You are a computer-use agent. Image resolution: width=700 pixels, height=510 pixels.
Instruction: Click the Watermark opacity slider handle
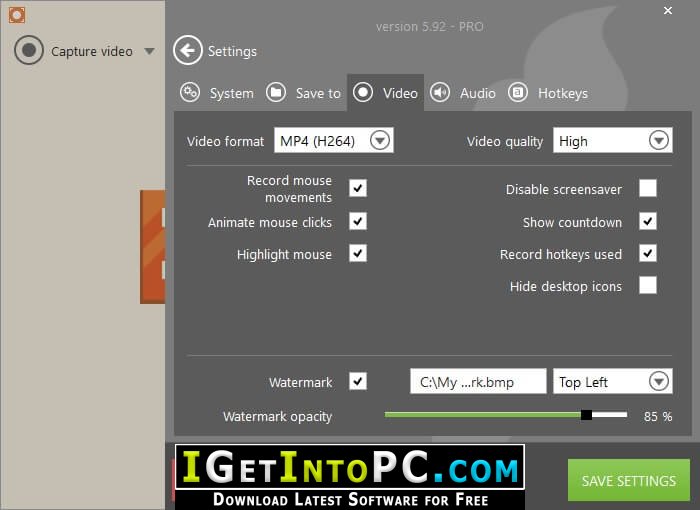(x=587, y=415)
